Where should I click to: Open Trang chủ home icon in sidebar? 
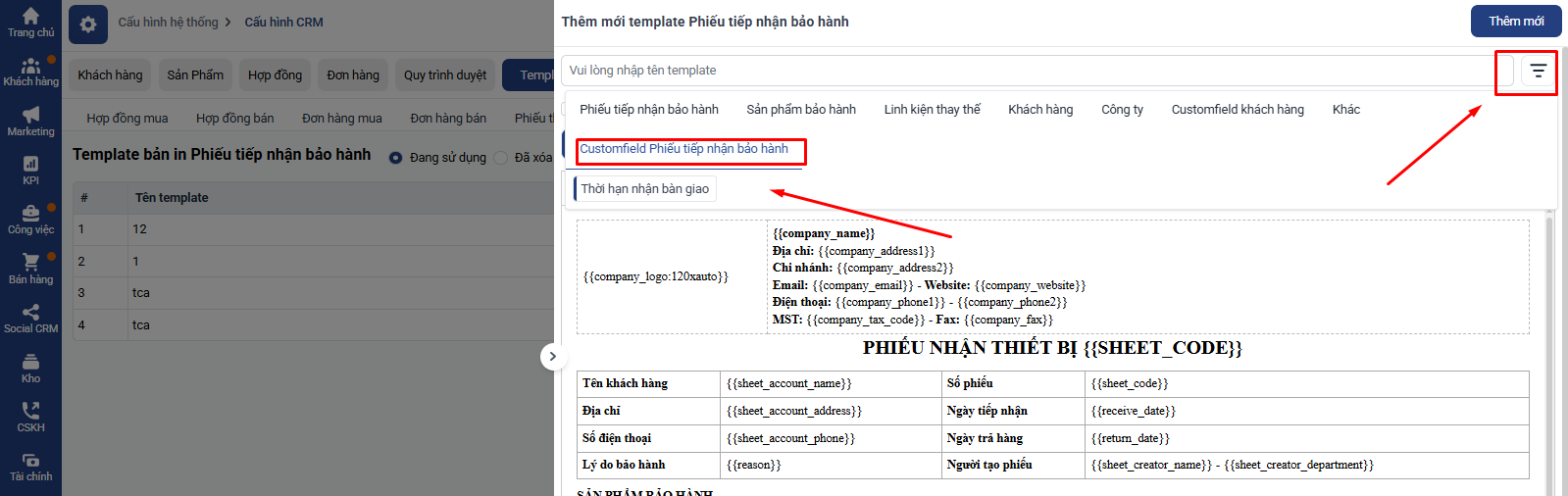tap(30, 17)
